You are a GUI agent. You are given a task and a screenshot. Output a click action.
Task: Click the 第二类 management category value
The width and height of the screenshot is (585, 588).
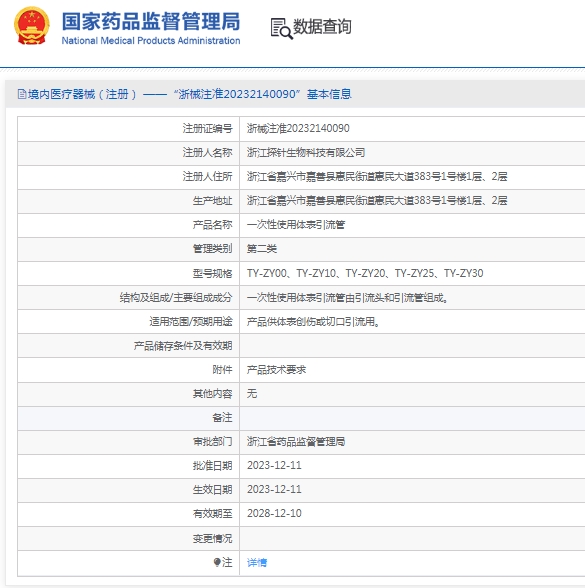point(262,249)
